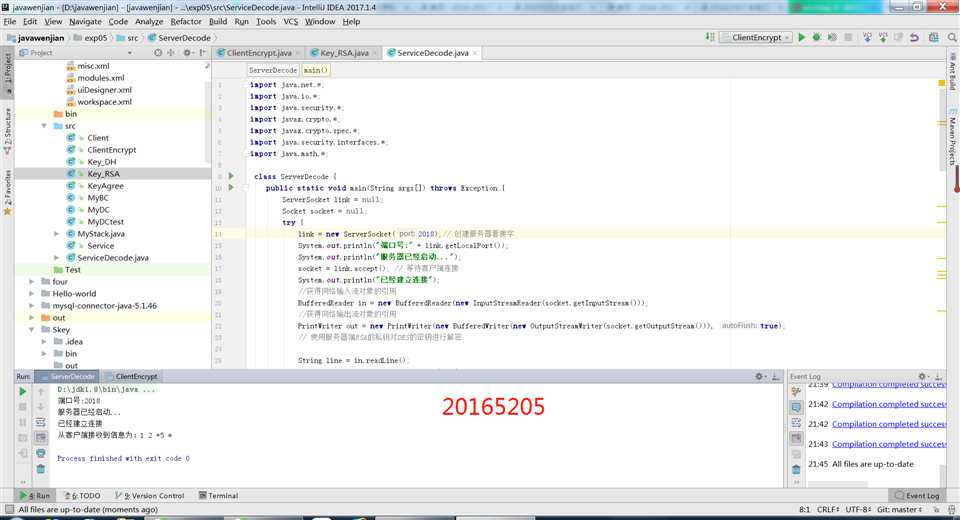960x520 pixels.
Task: Run with coverage from the main toolbar
Action: point(832,37)
